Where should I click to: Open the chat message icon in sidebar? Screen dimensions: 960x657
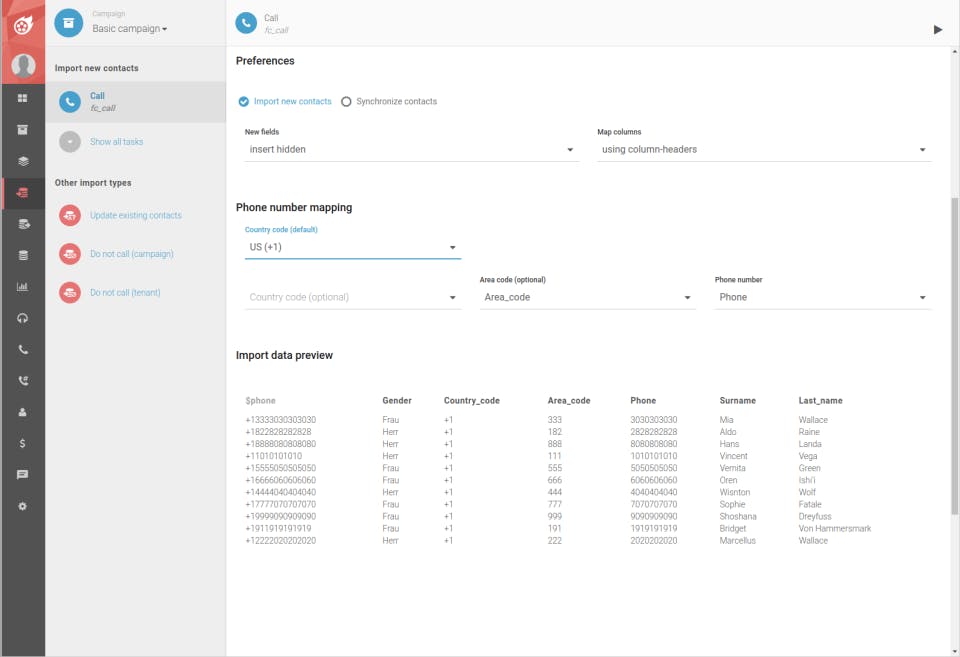[22, 475]
